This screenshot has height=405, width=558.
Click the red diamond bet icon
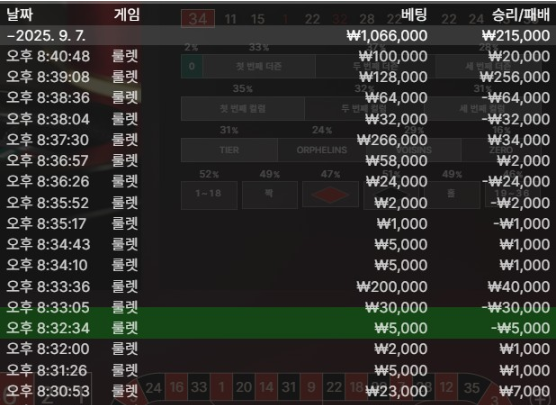pyautogui.click(x=330, y=194)
